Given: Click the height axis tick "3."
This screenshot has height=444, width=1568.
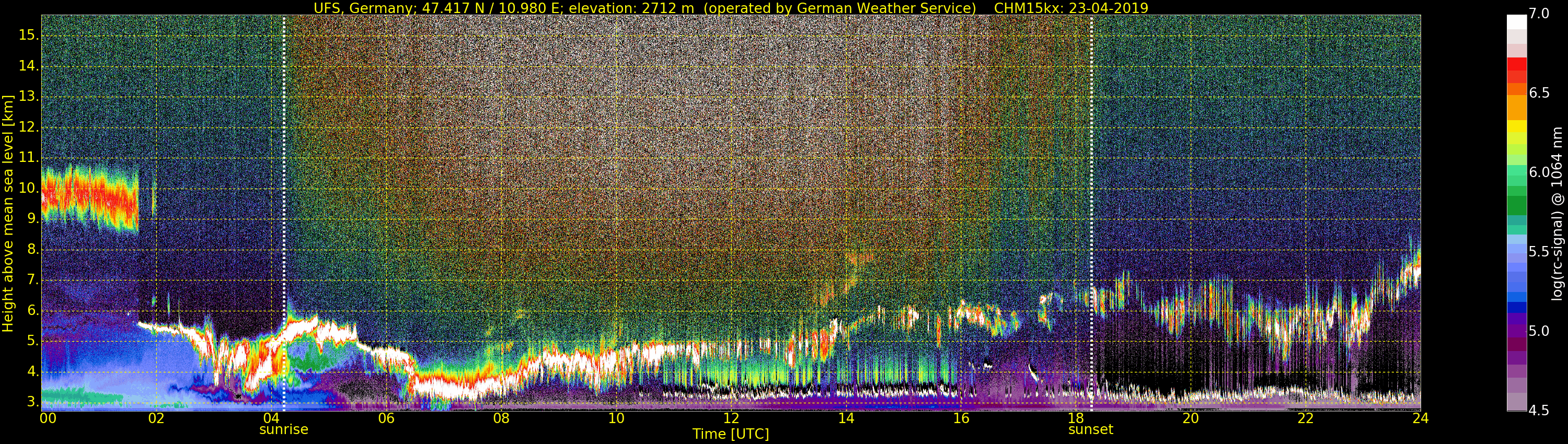Looking at the screenshot, I should 32,402.
